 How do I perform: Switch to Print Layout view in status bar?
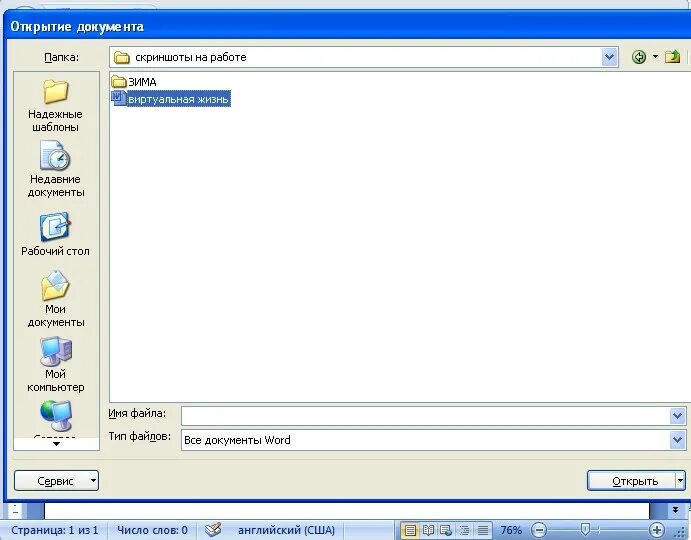pos(410,530)
